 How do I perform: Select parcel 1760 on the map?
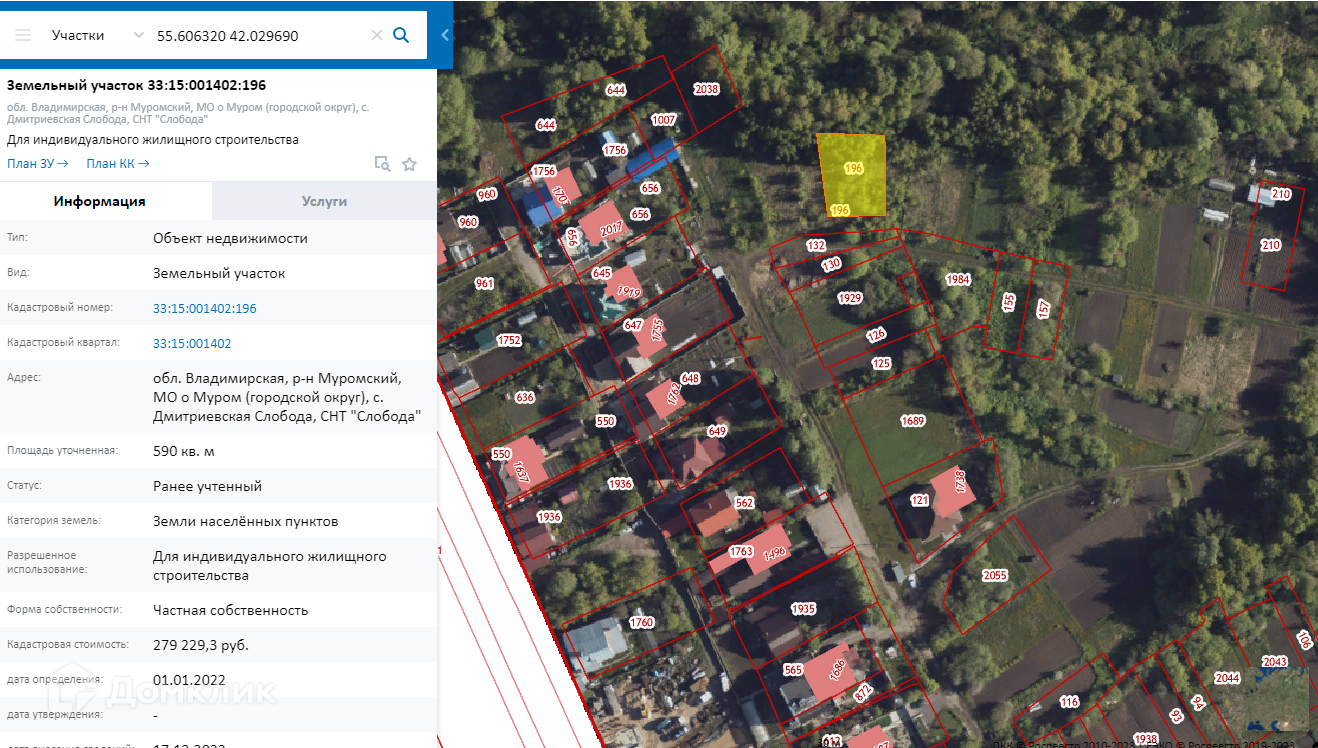point(641,623)
